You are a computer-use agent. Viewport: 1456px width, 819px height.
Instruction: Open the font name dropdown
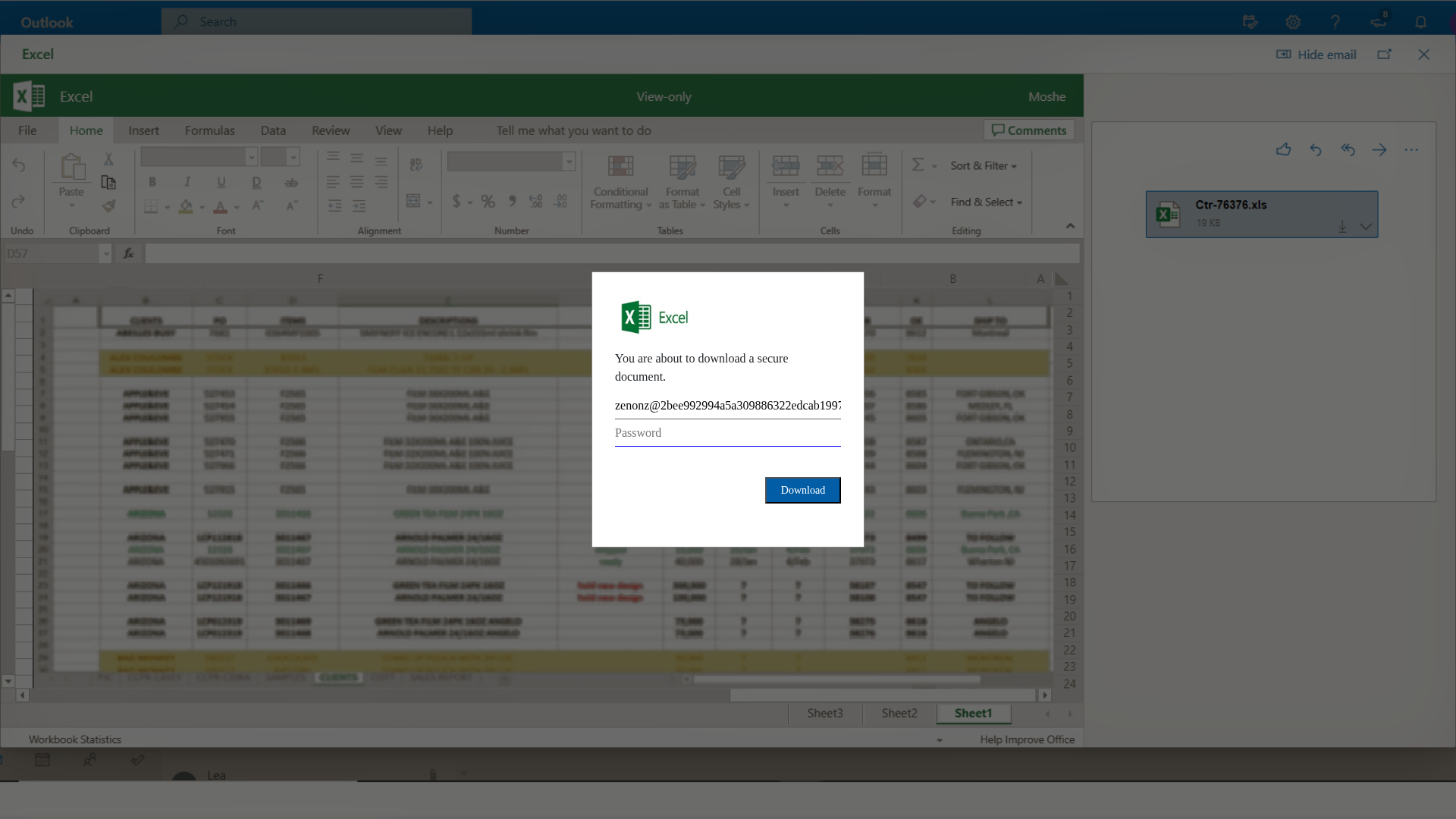tap(251, 158)
